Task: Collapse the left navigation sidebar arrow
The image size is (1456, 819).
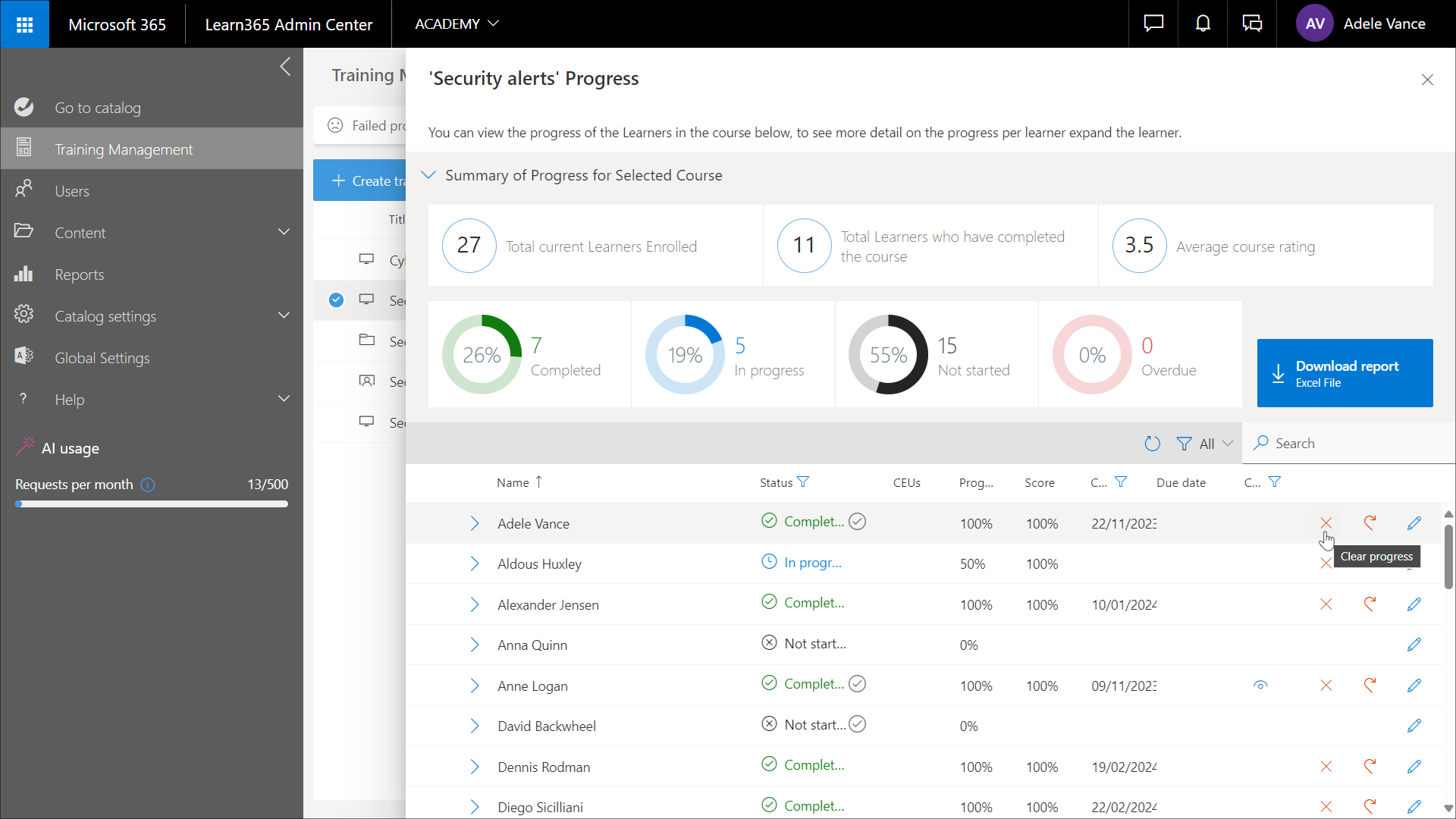Action: coord(285,67)
